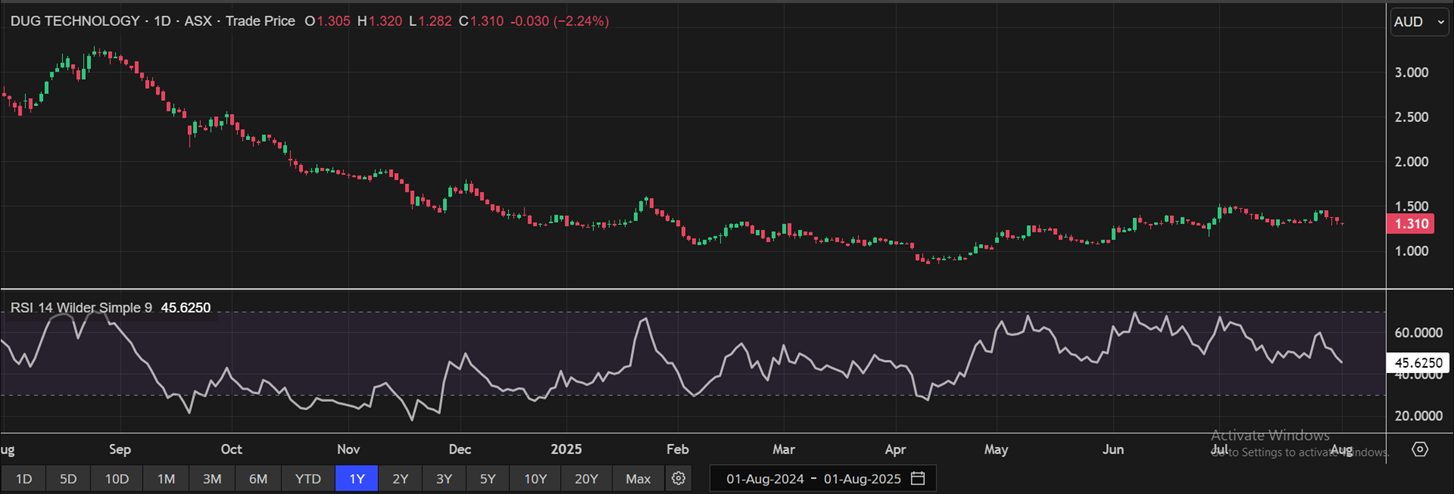Choose the 10D range button
Image resolution: width=1454 pixels, height=494 pixels.
[117, 479]
